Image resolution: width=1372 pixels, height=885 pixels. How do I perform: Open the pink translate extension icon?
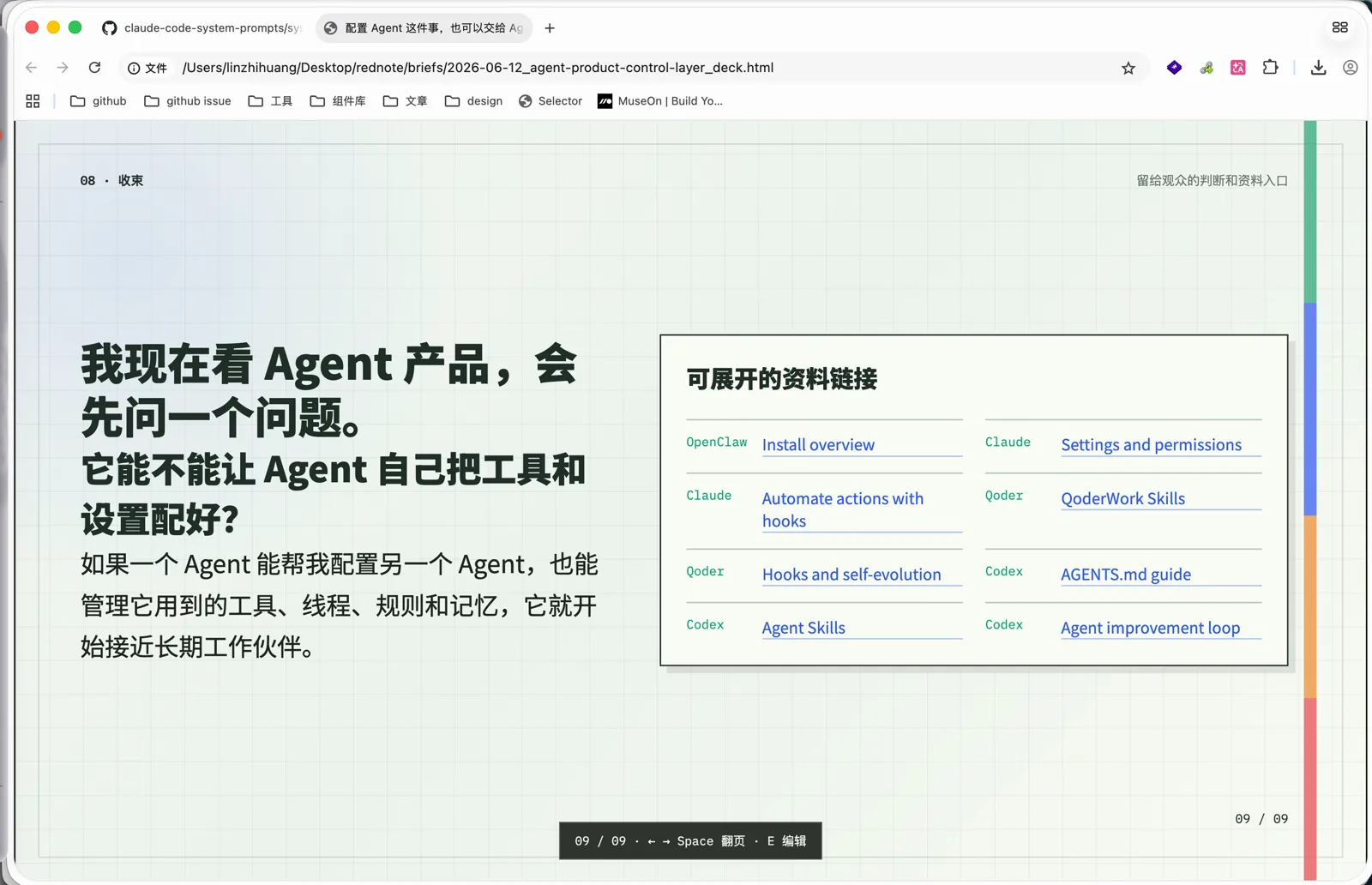point(1238,68)
